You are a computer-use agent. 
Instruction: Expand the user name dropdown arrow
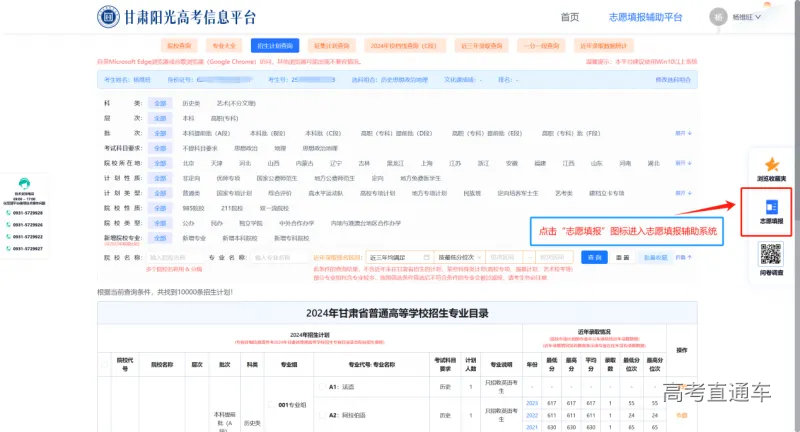pos(758,17)
